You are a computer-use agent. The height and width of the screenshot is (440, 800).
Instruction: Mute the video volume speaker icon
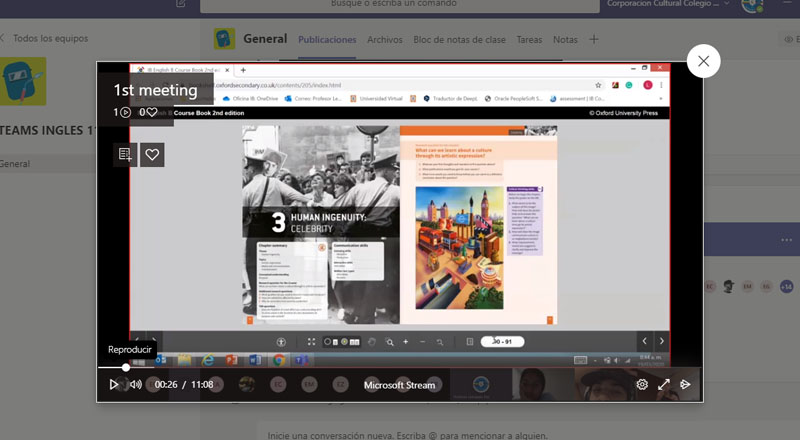click(x=136, y=384)
